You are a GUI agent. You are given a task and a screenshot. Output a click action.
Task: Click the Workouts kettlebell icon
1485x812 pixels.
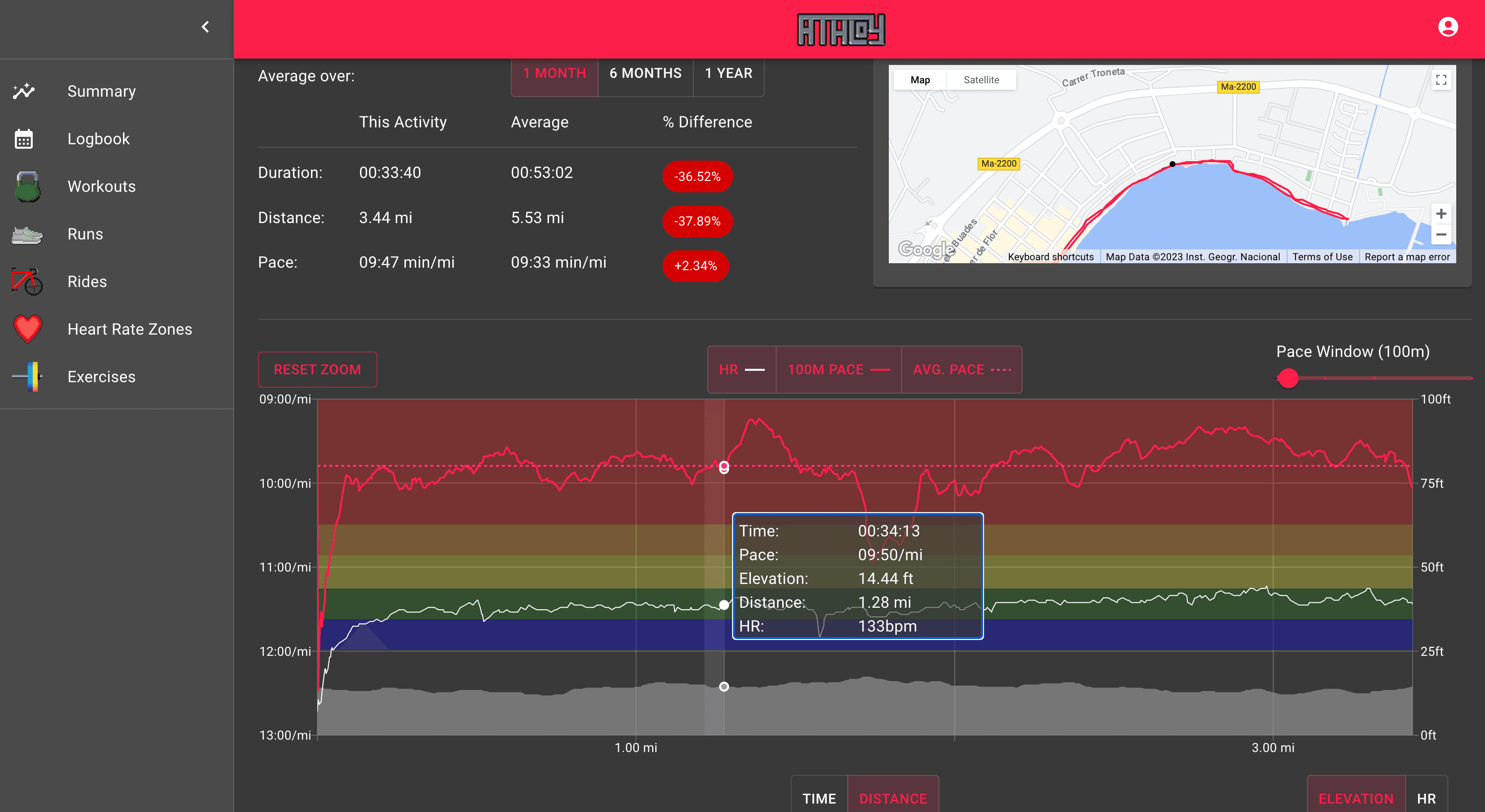tap(27, 187)
